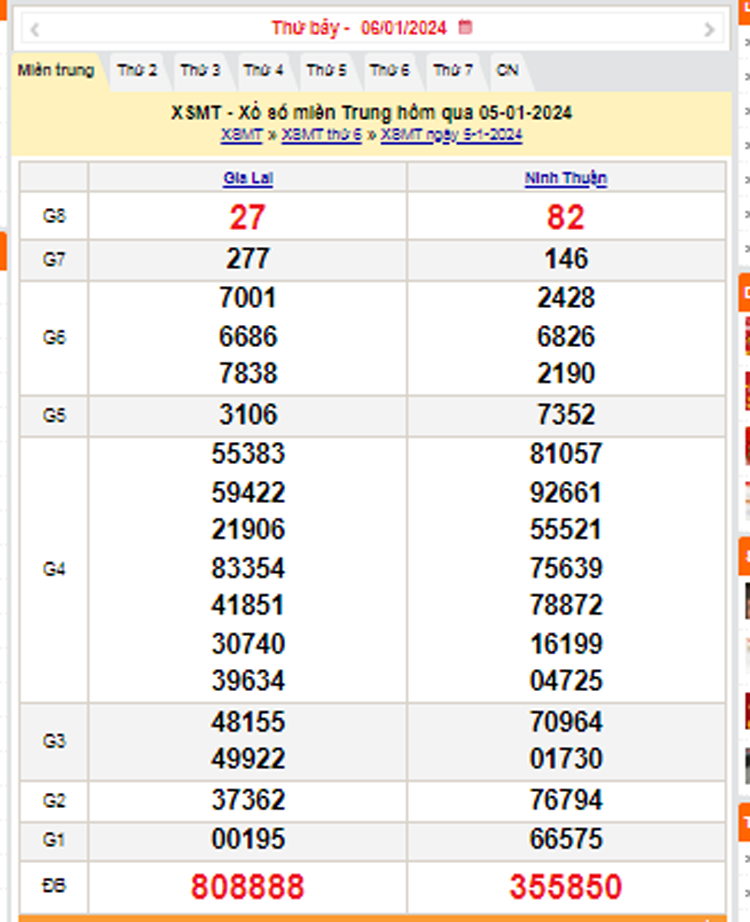Click G4 number 39634
Image resolution: width=750 pixels, height=922 pixels.
[248, 680]
